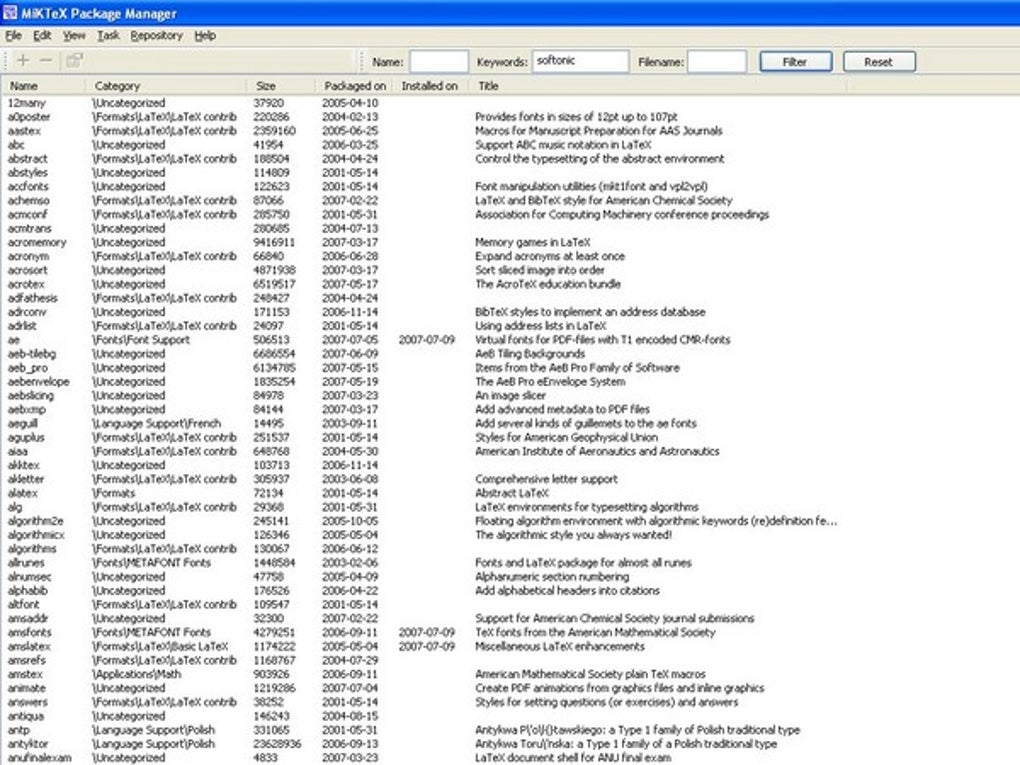Click the Reset button
The height and width of the screenshot is (765, 1020).
point(879,62)
